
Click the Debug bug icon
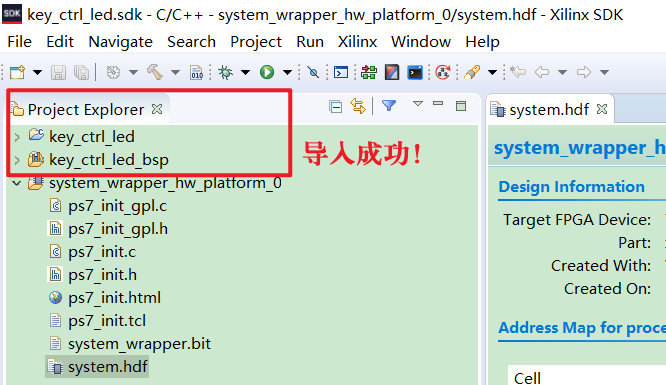click(226, 72)
